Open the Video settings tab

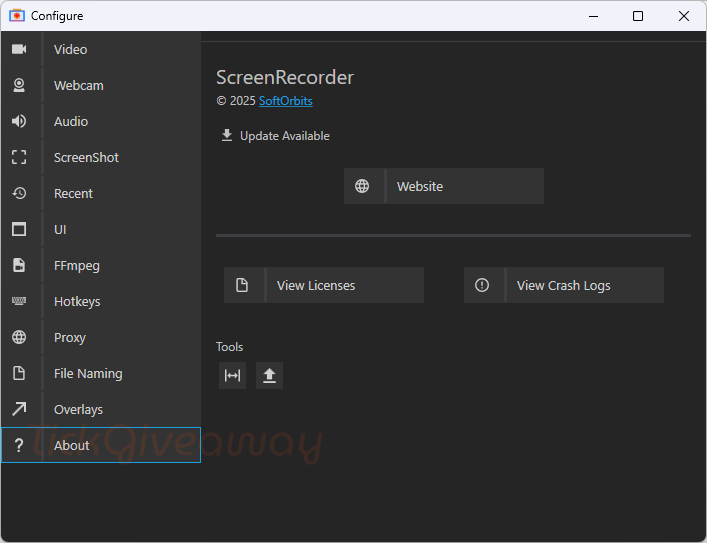pos(101,49)
